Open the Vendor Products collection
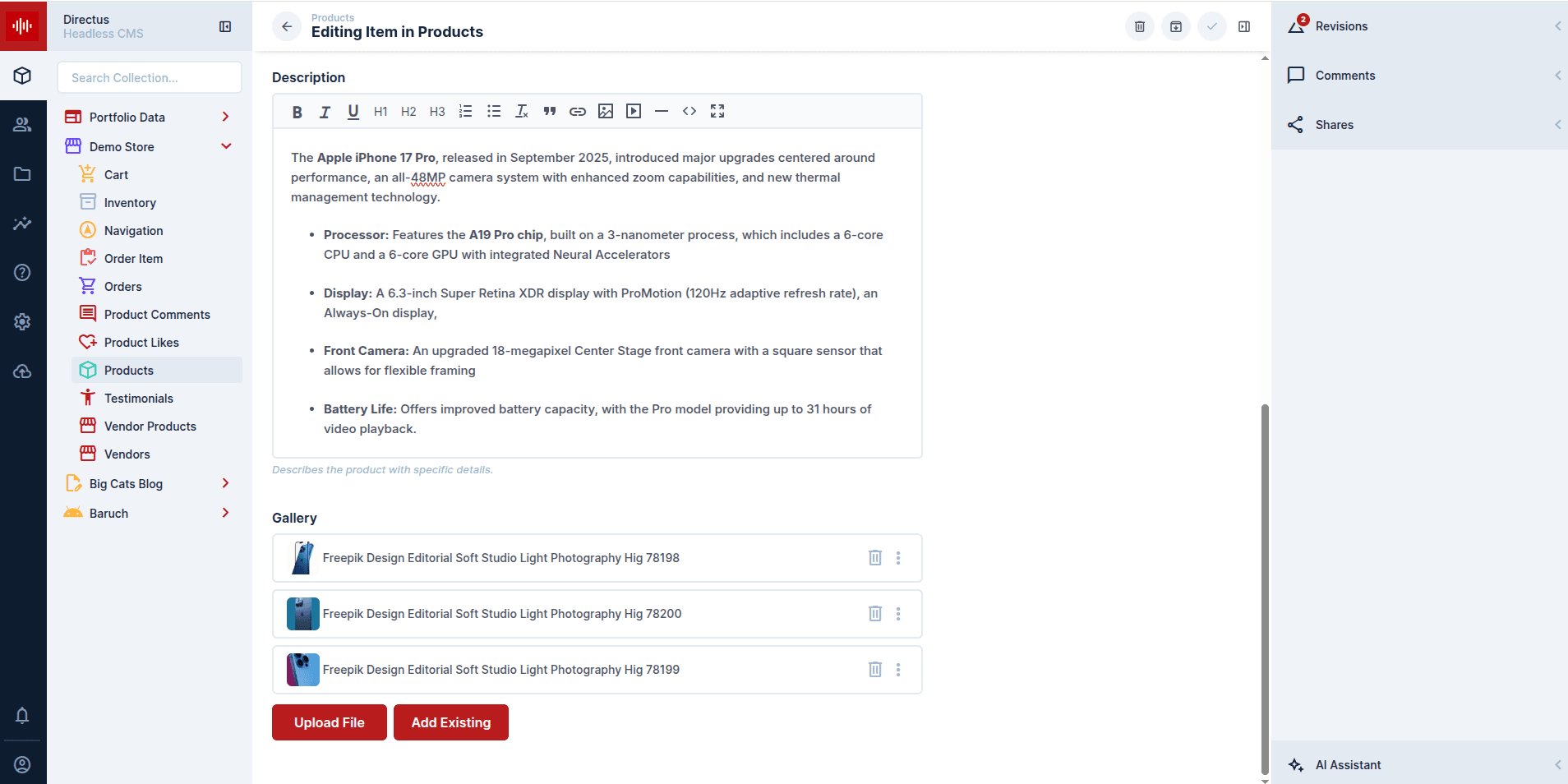 coord(157,427)
